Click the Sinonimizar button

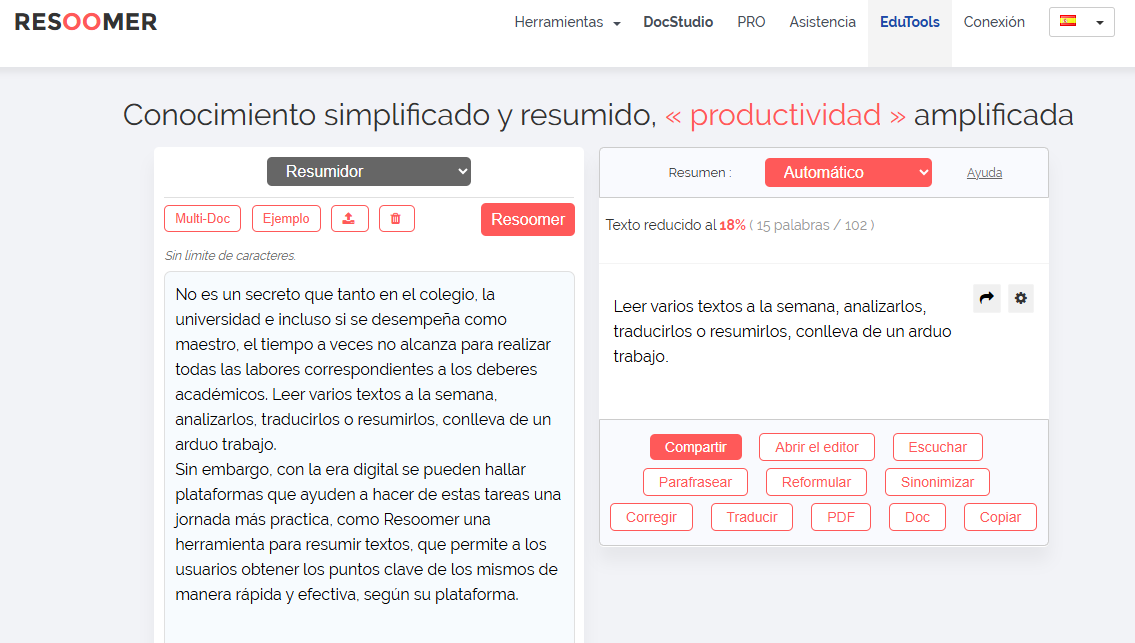937,482
